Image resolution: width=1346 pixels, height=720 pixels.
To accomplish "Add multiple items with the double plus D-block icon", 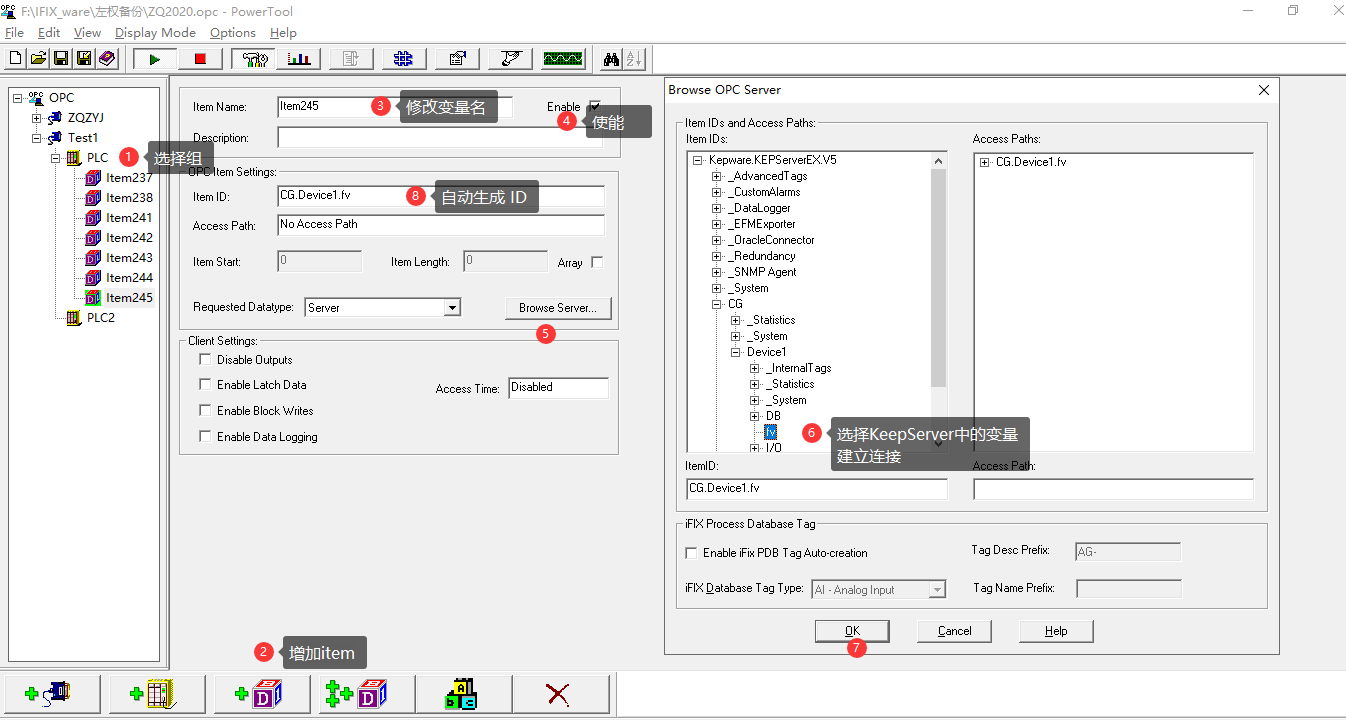I will point(364,693).
